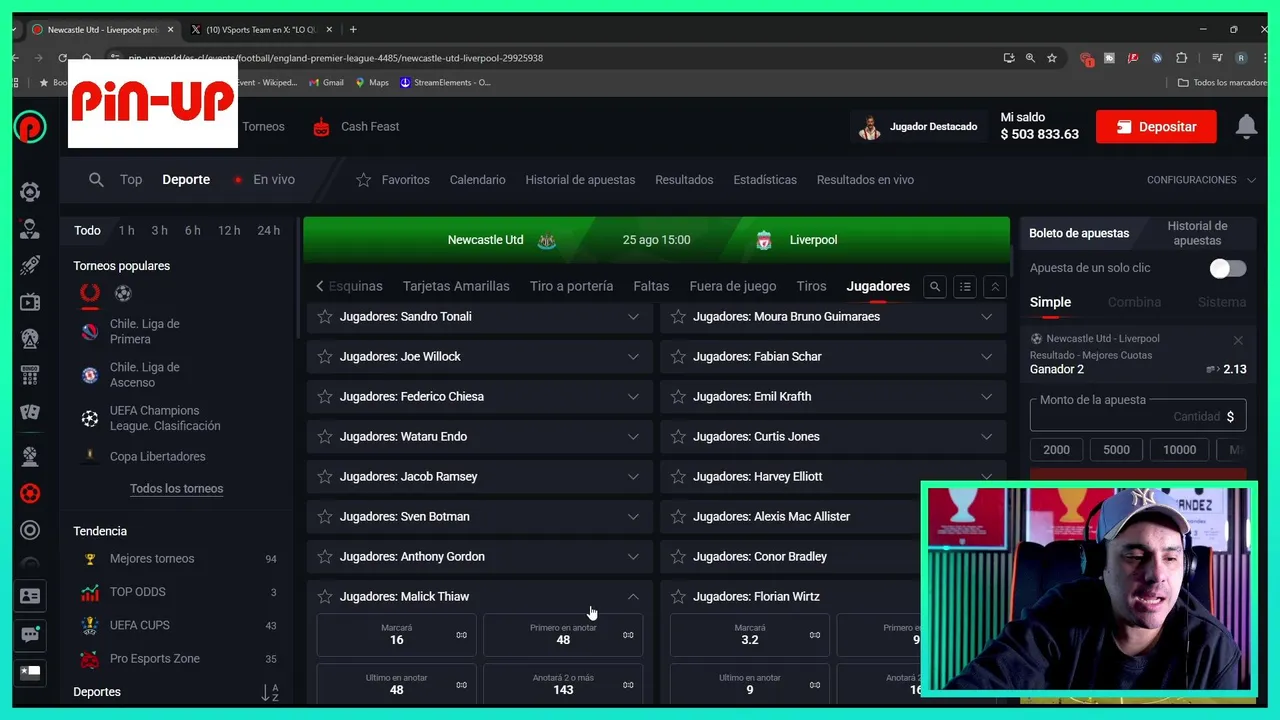1280x720 pixels.
Task: Click the Favoritos star icon
Action: tap(364, 180)
